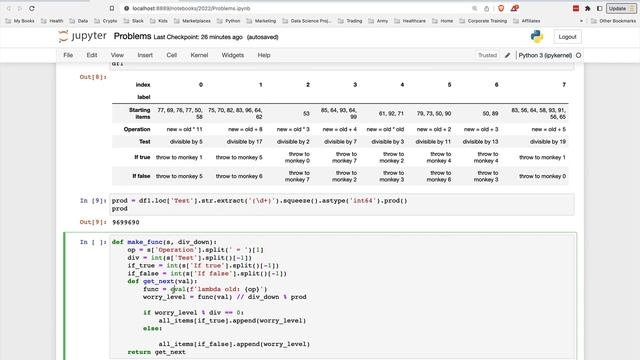Open the Edit menu
Viewport: 640px width, 360px height.
click(92, 55)
